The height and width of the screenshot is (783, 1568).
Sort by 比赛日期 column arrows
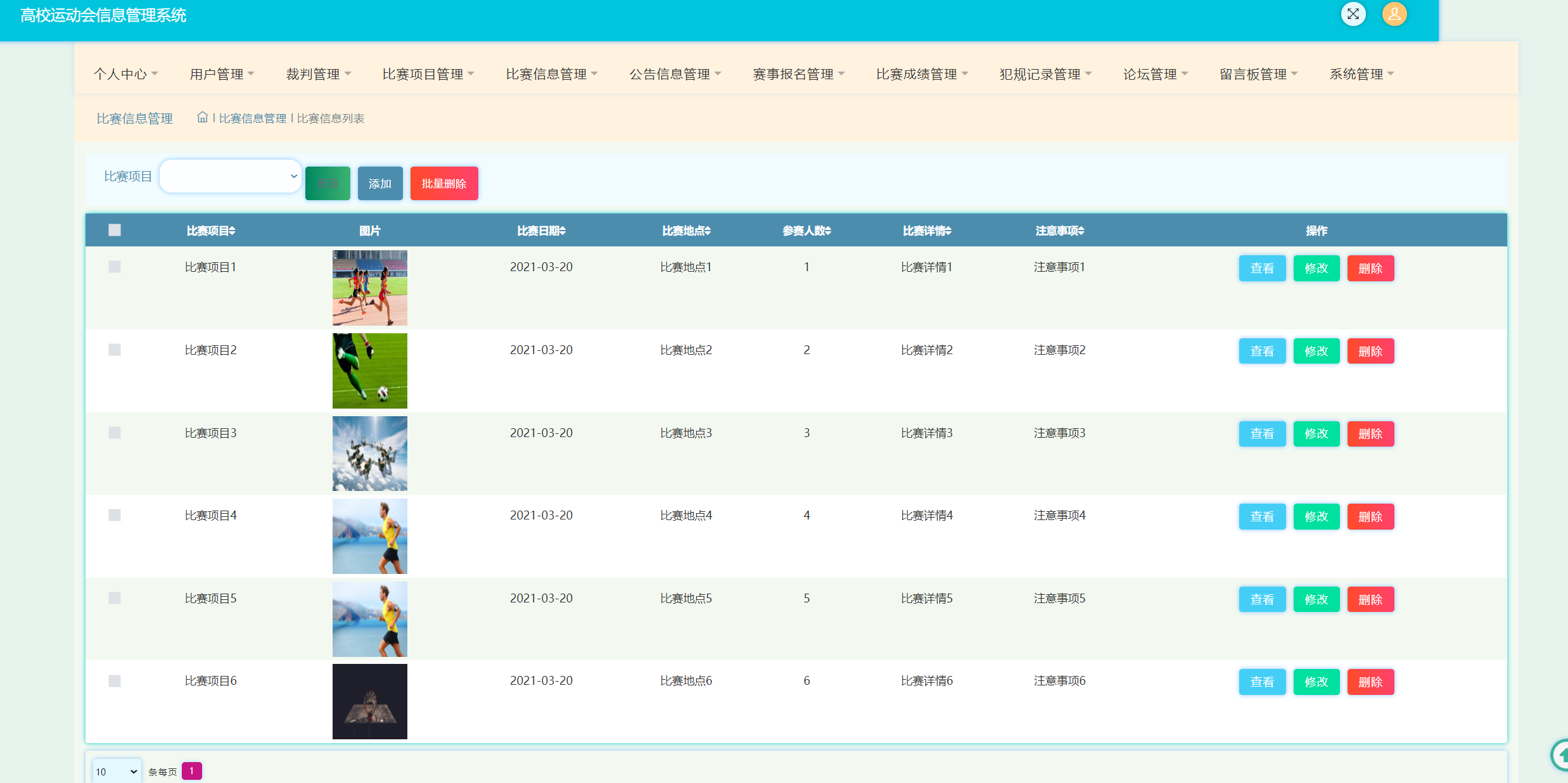tap(563, 231)
